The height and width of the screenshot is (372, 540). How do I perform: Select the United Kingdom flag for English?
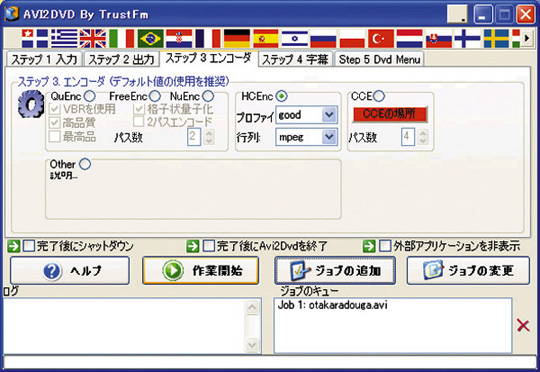point(93,38)
